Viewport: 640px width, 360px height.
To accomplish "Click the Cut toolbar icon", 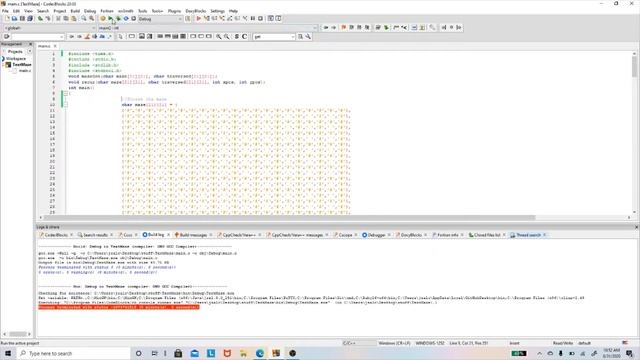I will click(x=58, y=19).
